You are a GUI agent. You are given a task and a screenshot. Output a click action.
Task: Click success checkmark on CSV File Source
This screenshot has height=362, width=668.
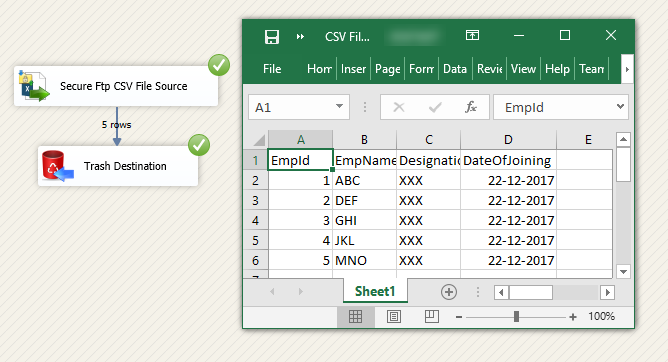[x=219, y=65]
